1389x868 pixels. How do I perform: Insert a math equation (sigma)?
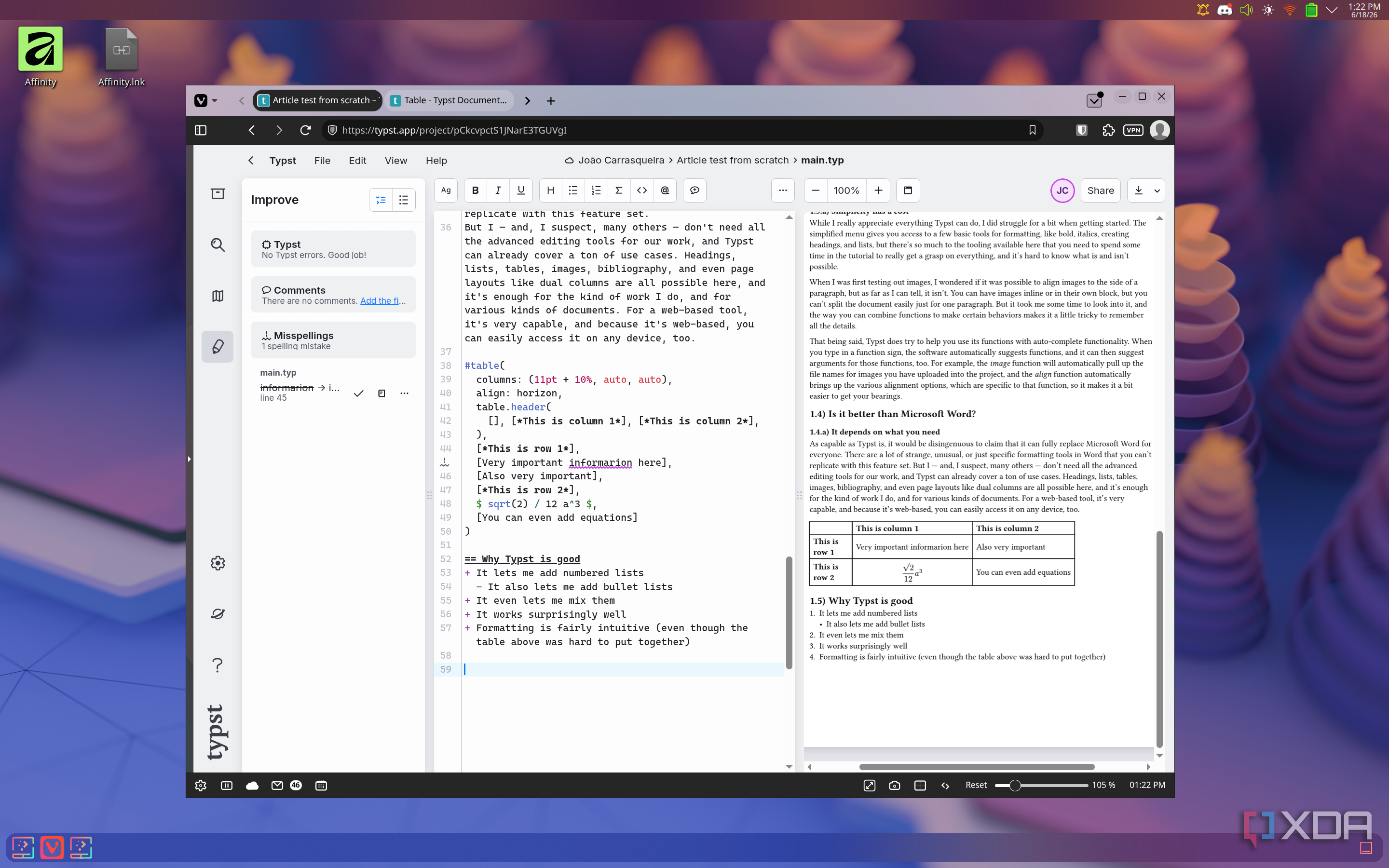coord(619,190)
